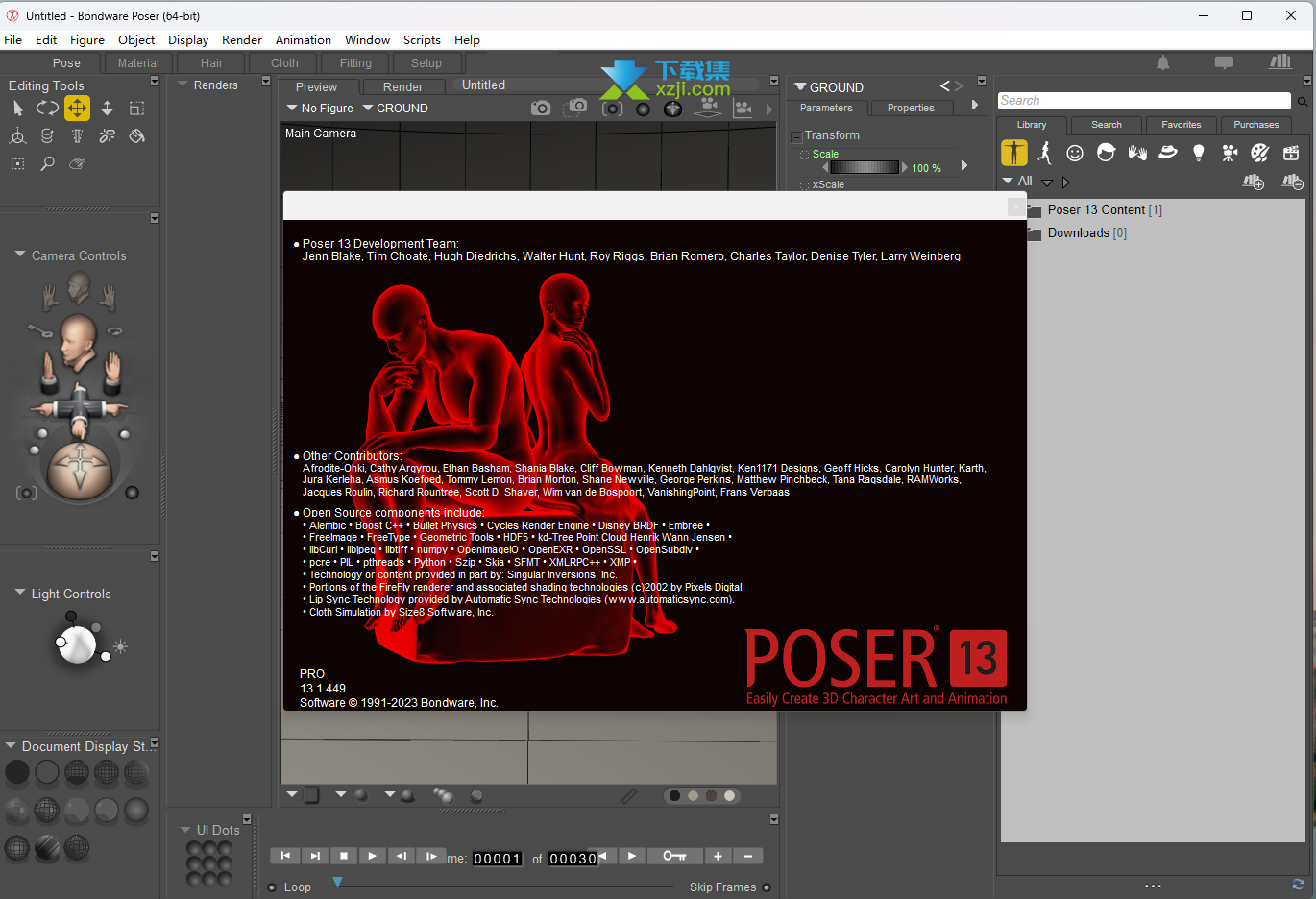Screen dimensions: 1316x899
Task: Select the dotted-square Select Objects tool
Action: (17, 164)
